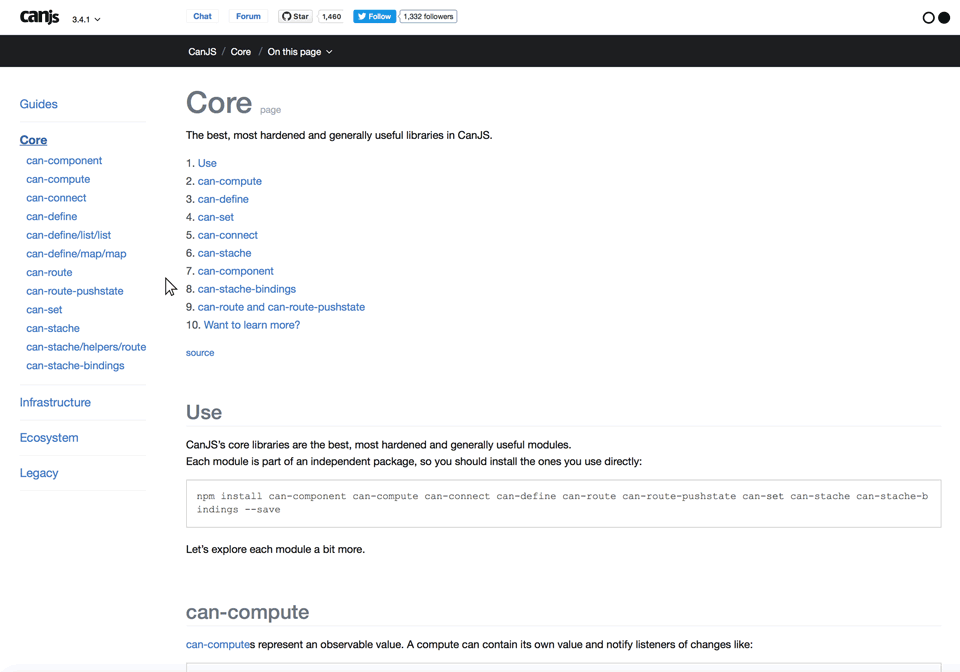Click the can-compute link in the numbered list
960x672 pixels.
[x=229, y=181]
